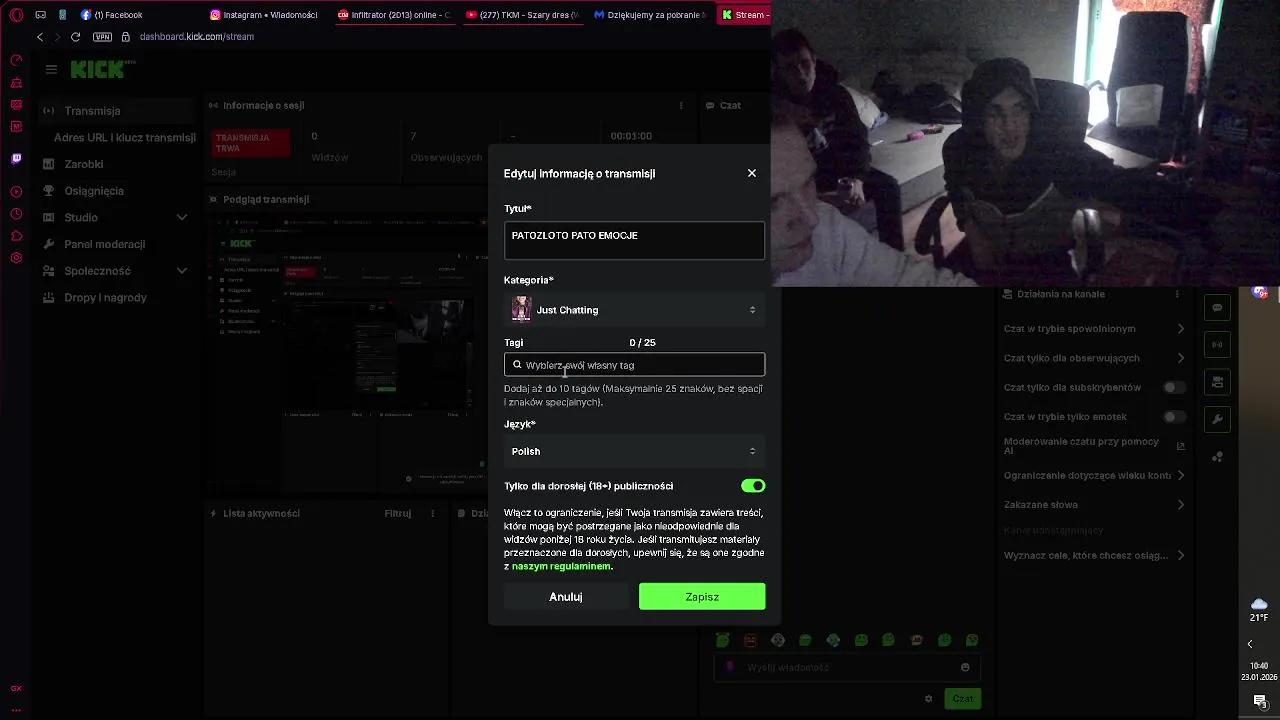This screenshot has height=720, width=1280.
Task: Open the Kick hamburger menu
Action: coord(51,69)
